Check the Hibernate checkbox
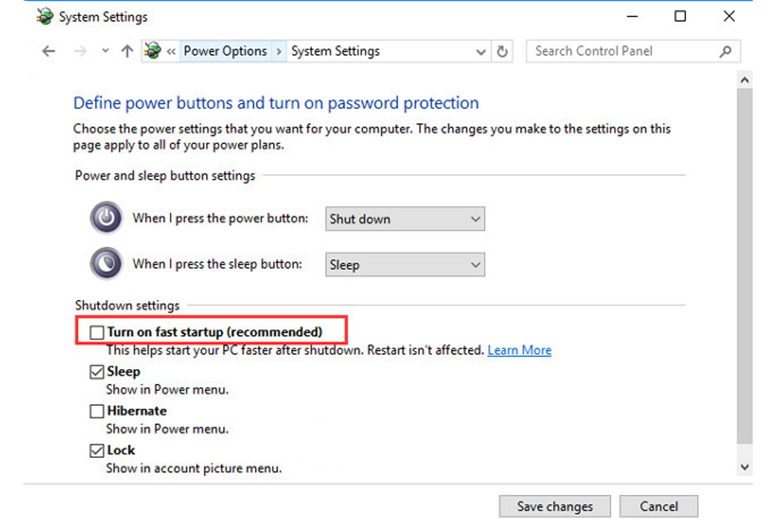The image size is (780, 520). coord(97,411)
